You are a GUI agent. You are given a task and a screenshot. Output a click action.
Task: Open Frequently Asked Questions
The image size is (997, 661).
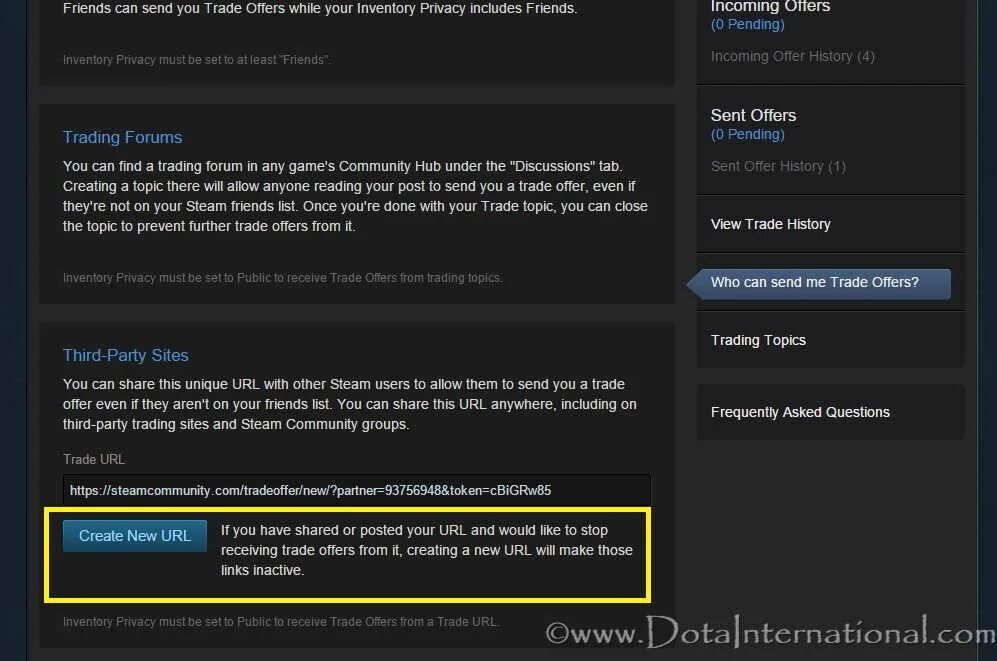pos(800,412)
